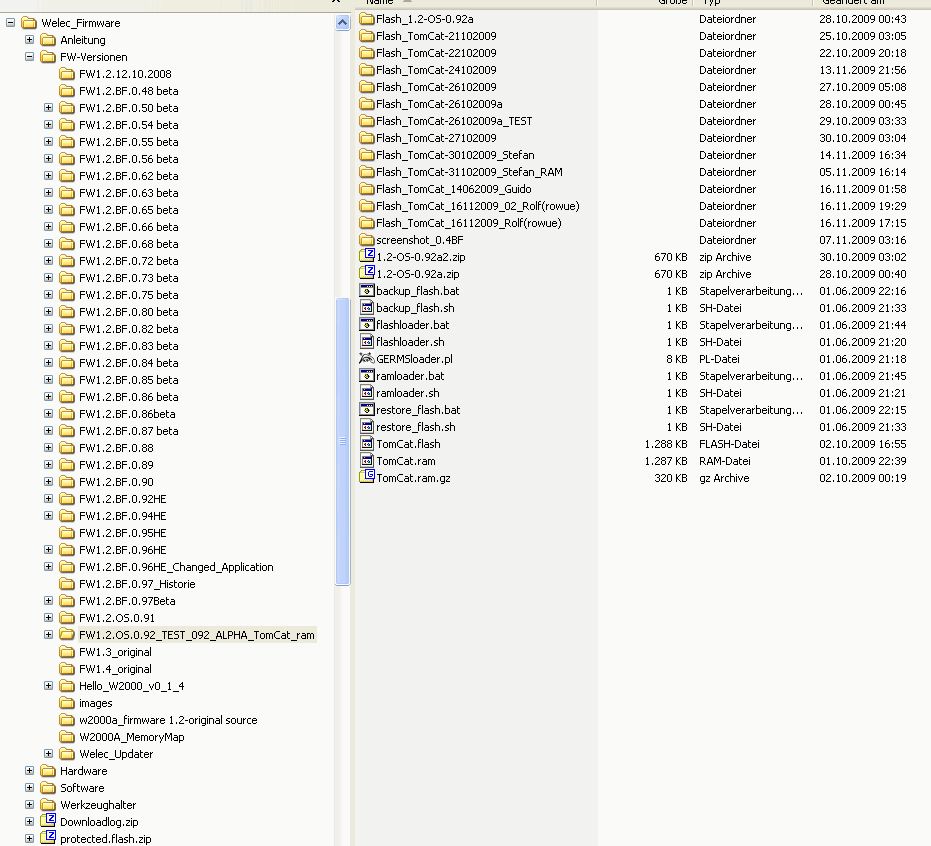Expand the FW1.2.BF.0.88 node
This screenshot has width=931, height=846.
pyautogui.click(x=49, y=448)
